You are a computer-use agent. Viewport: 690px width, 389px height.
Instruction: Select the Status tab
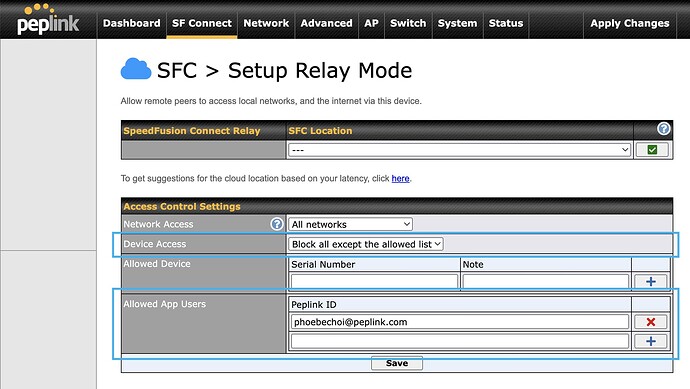506,23
